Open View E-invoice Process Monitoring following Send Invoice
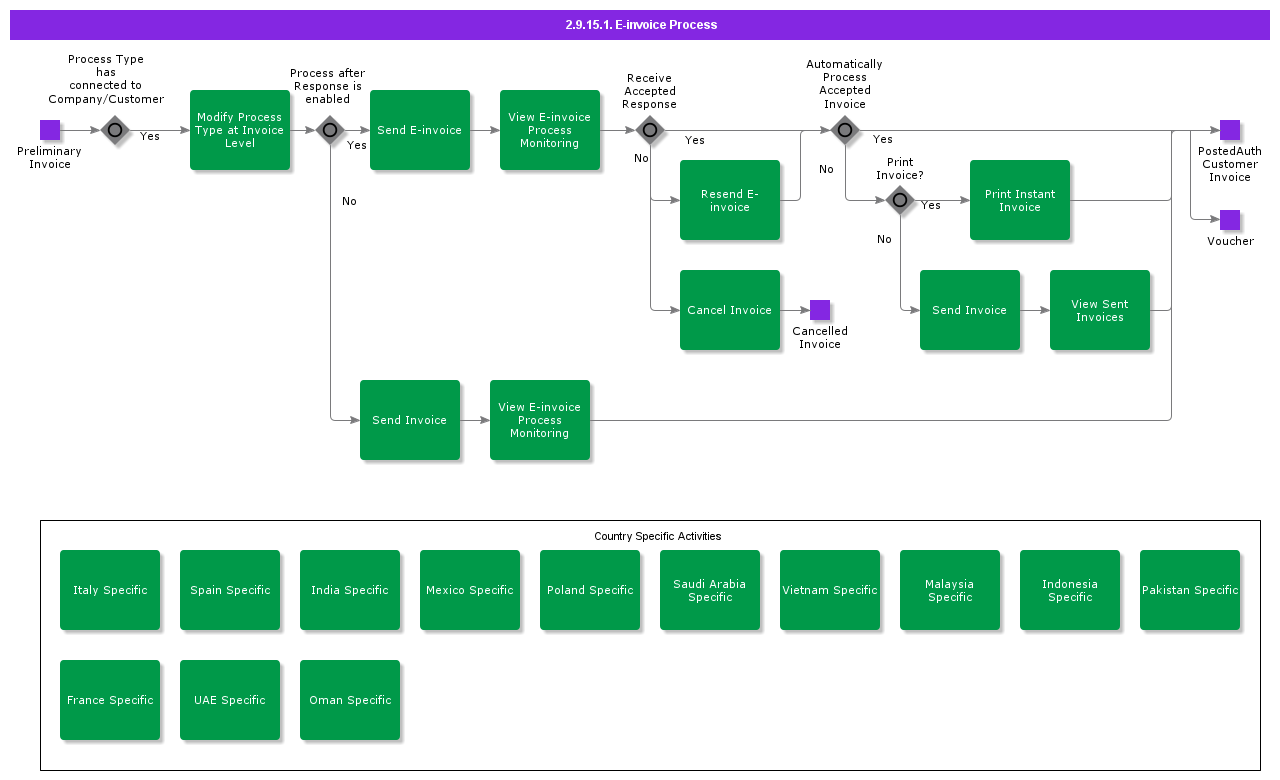The width and height of the screenshot is (1280, 780). pos(540,420)
